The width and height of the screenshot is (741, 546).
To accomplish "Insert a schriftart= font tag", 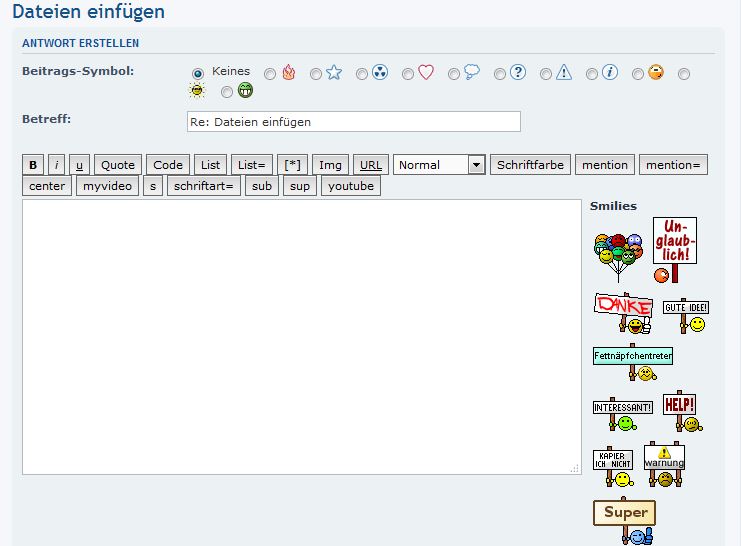I will click(x=204, y=186).
